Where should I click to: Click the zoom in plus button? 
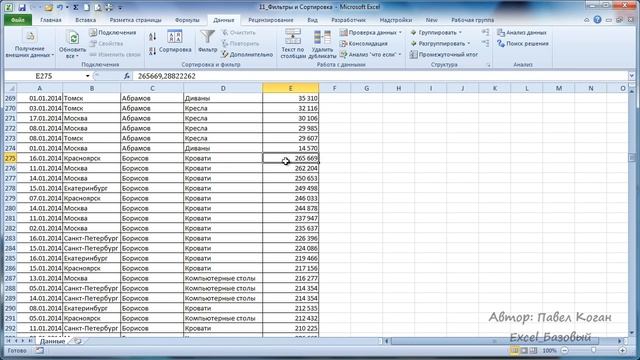coord(622,351)
